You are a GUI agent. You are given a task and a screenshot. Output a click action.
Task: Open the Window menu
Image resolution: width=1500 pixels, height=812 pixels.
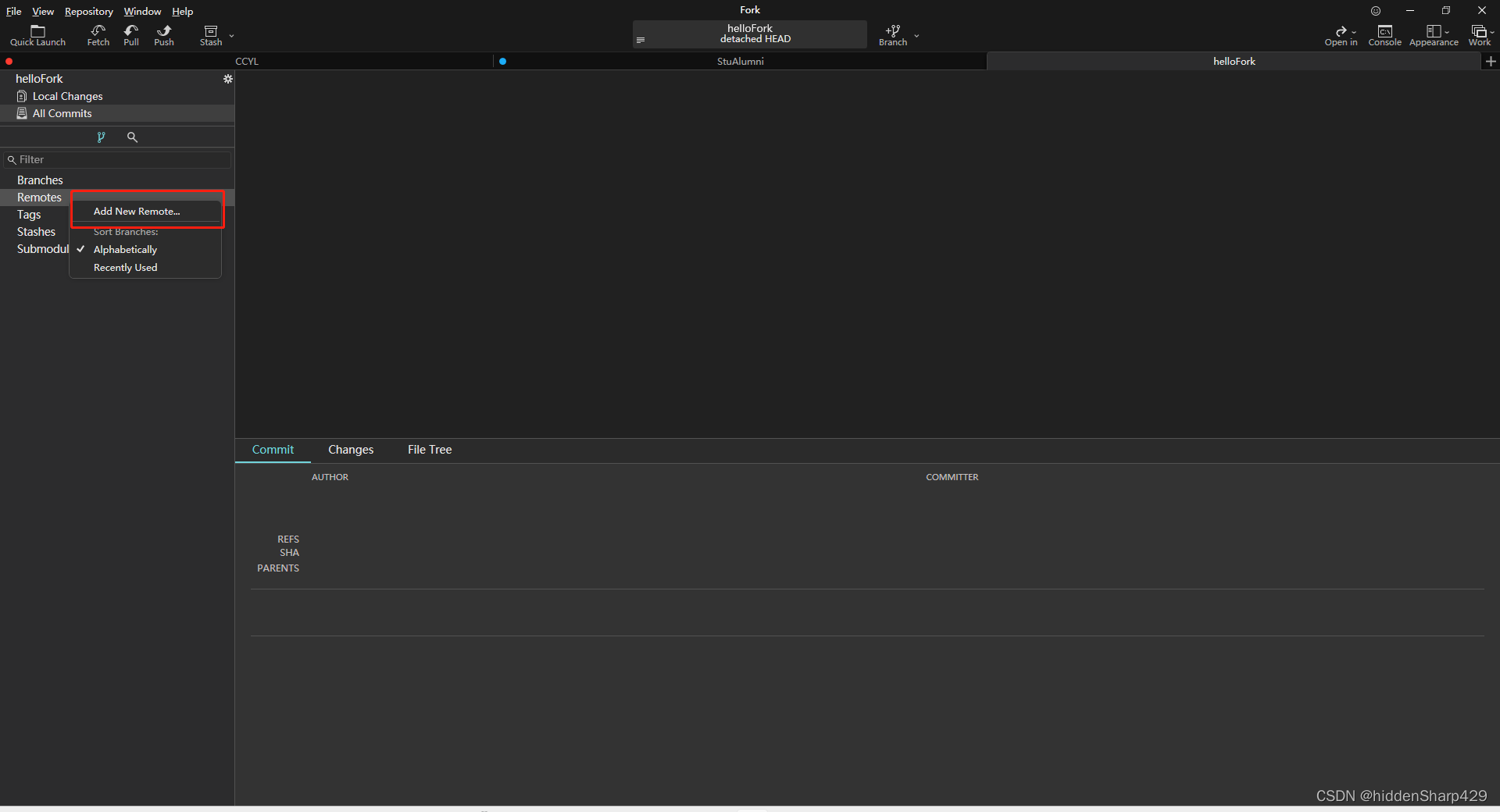142,12
